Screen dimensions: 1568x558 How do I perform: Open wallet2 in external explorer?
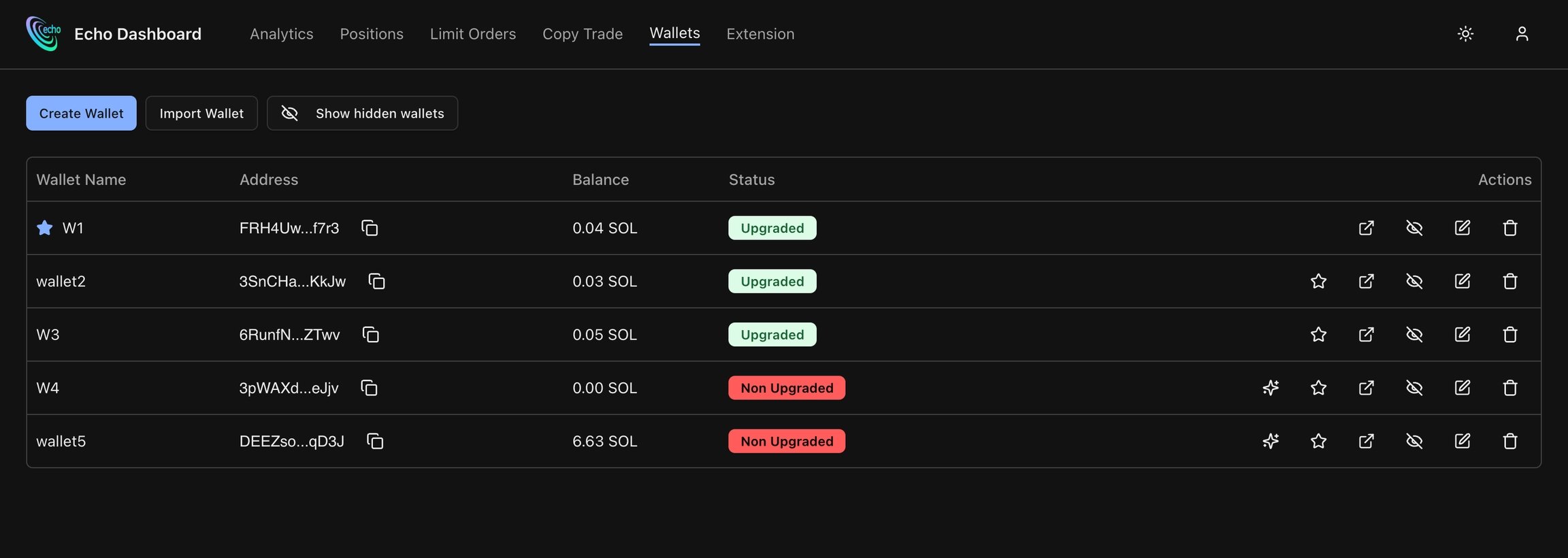[x=1366, y=281]
